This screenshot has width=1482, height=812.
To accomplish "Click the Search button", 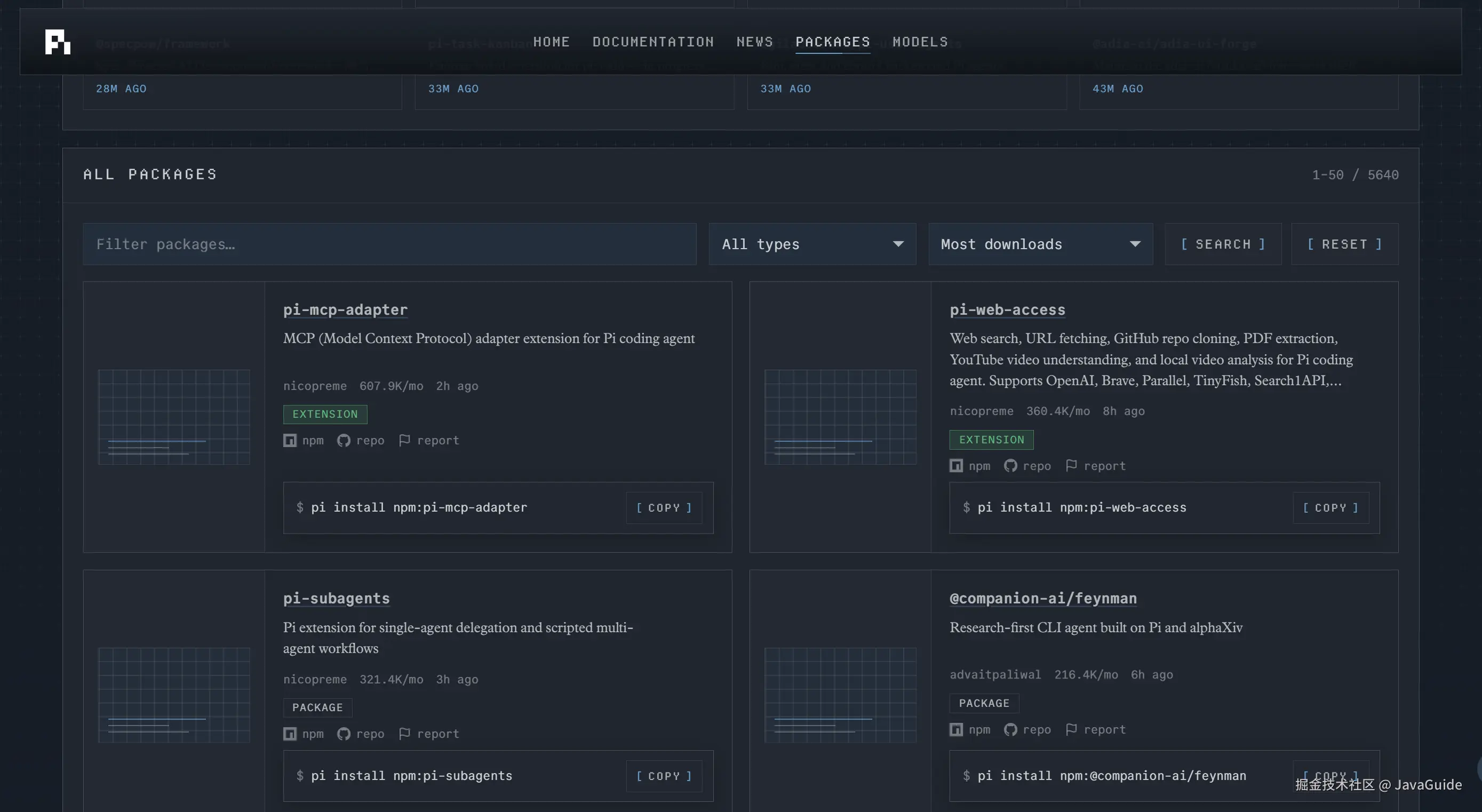I will coord(1223,244).
